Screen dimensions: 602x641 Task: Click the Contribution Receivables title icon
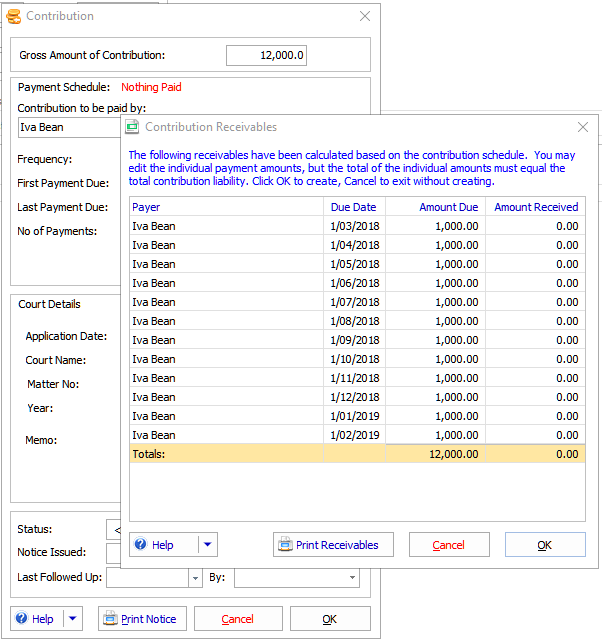[132, 127]
